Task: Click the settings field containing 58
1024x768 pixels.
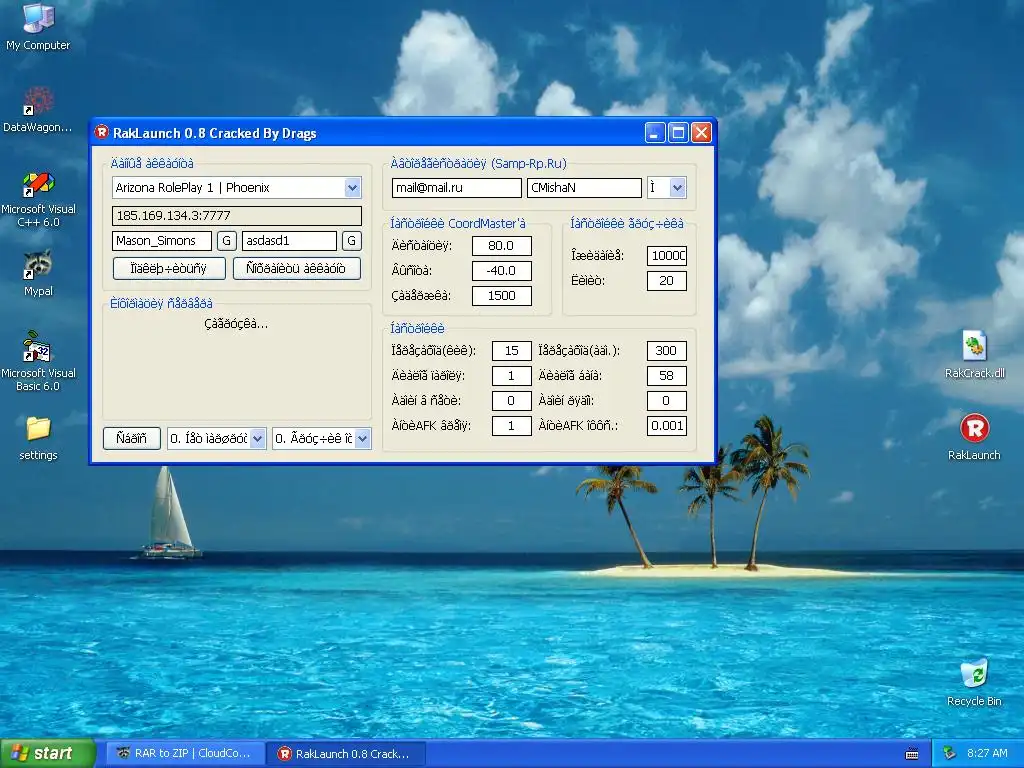Action: coord(667,376)
